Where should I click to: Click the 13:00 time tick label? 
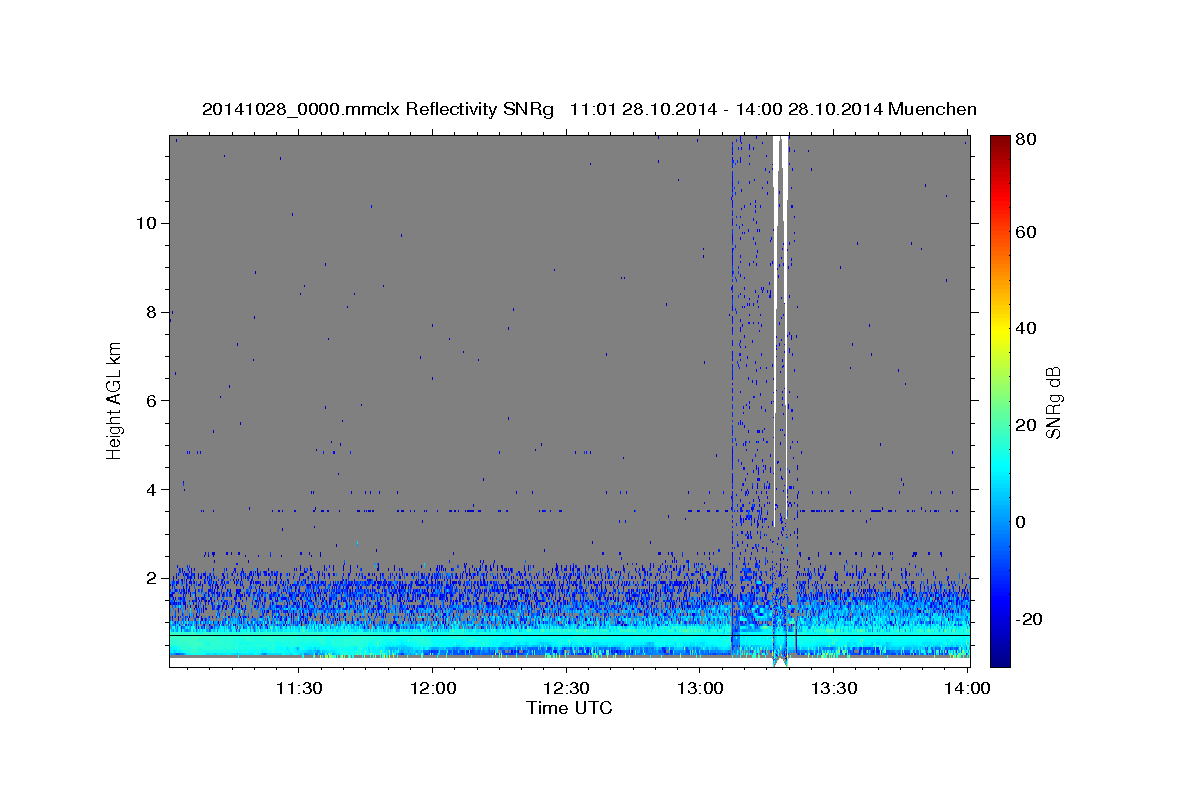[700, 689]
